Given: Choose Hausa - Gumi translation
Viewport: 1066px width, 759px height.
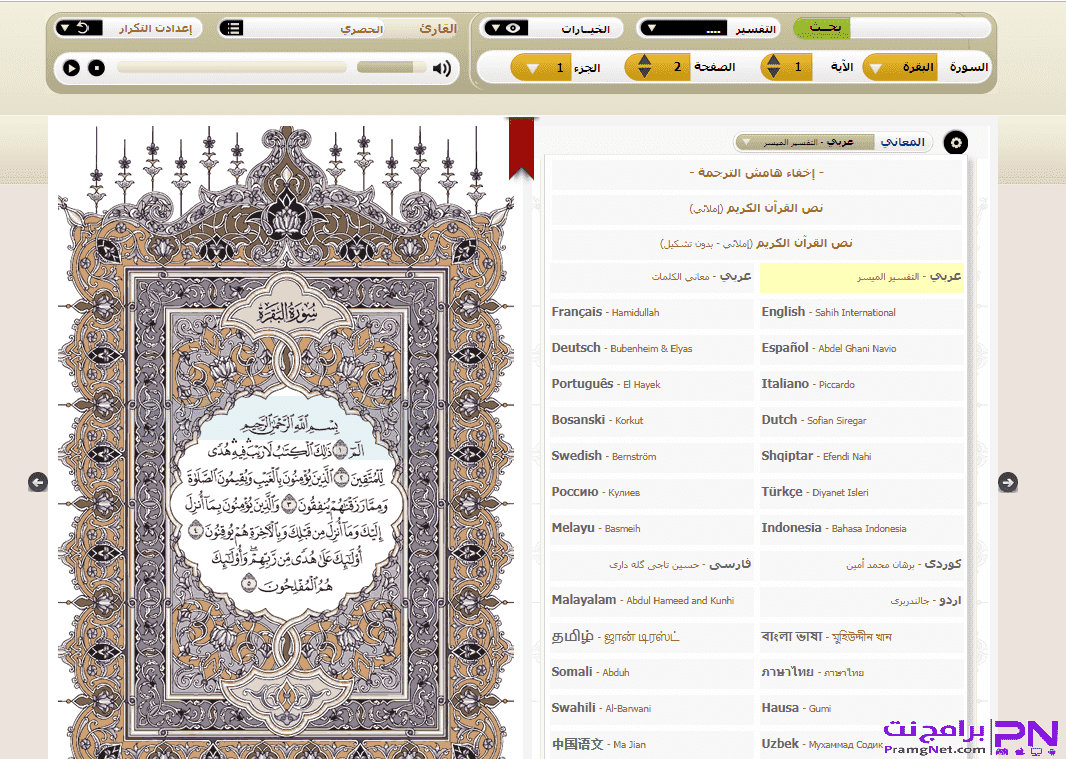Looking at the screenshot, I should point(861,709).
